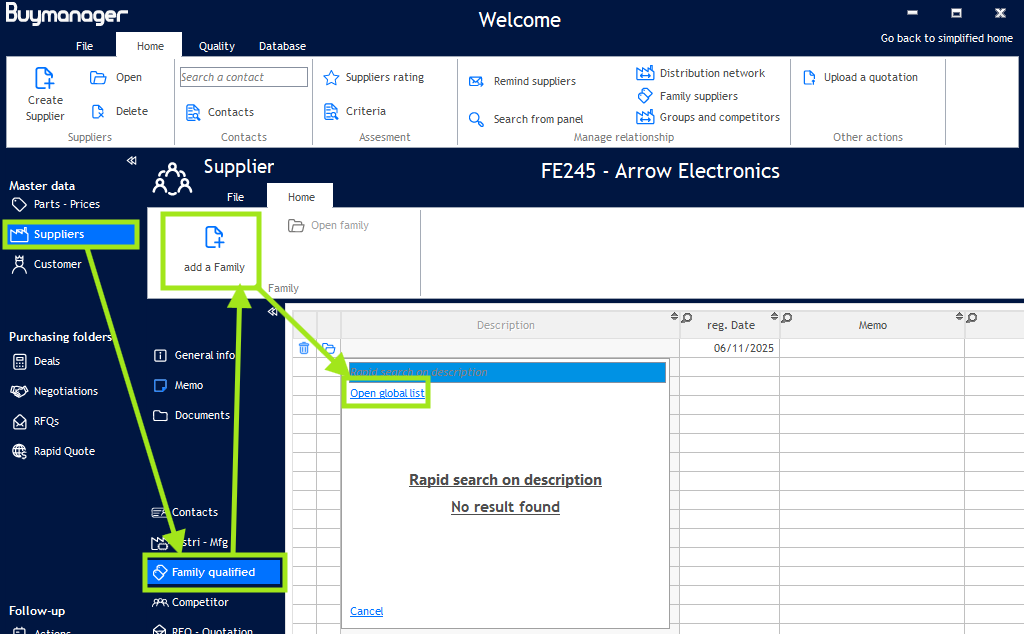The image size is (1024, 634).
Task: Go back to simplified home
Action: [946, 38]
